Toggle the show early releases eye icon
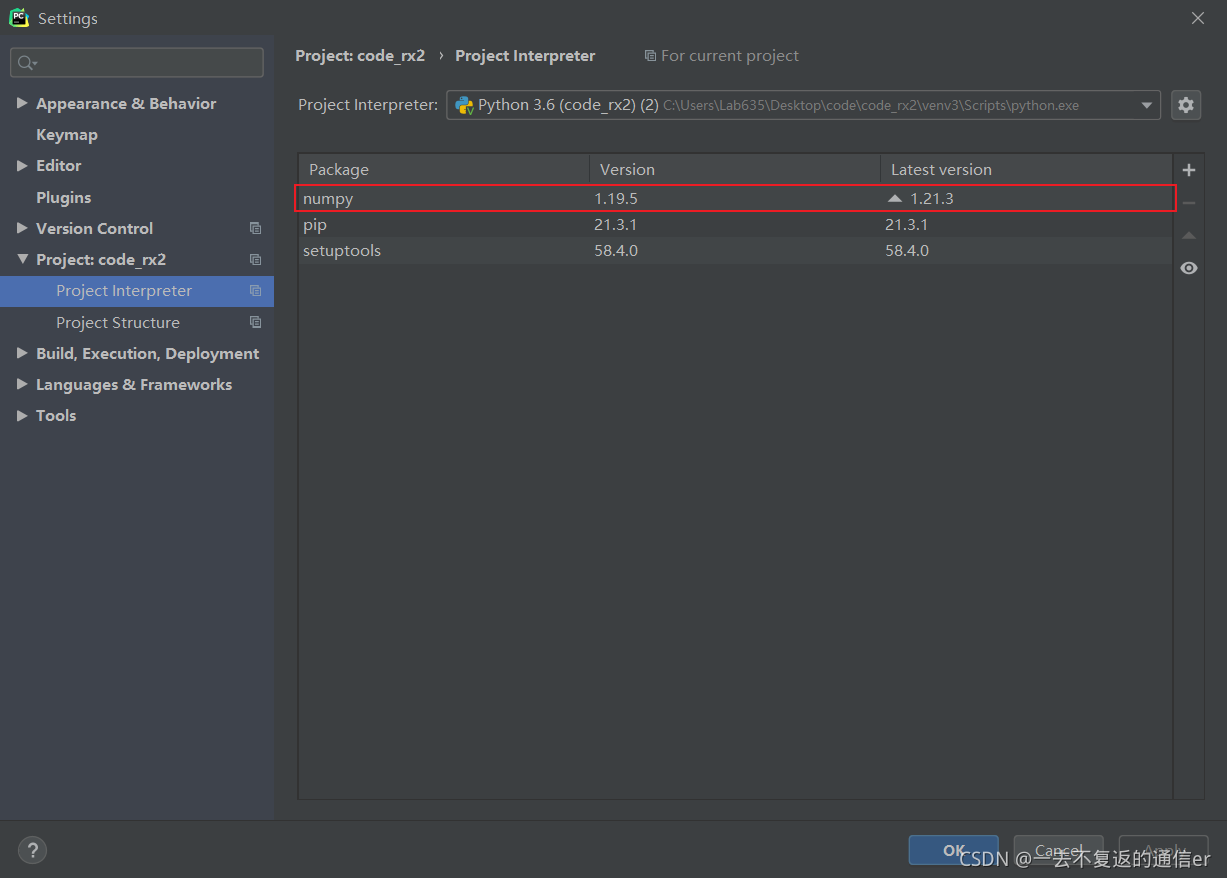 click(1188, 268)
